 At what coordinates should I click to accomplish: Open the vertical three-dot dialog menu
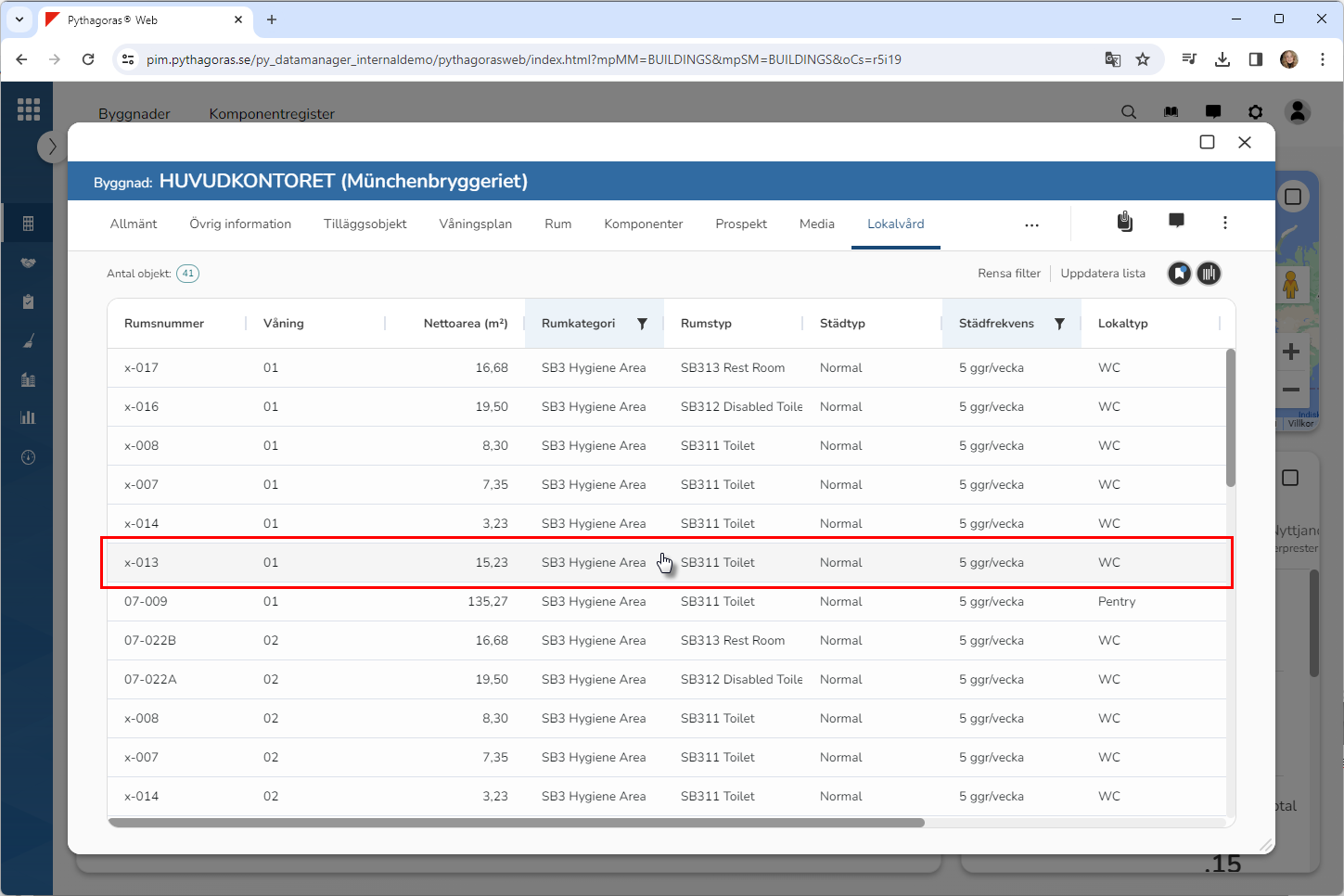click(x=1224, y=223)
